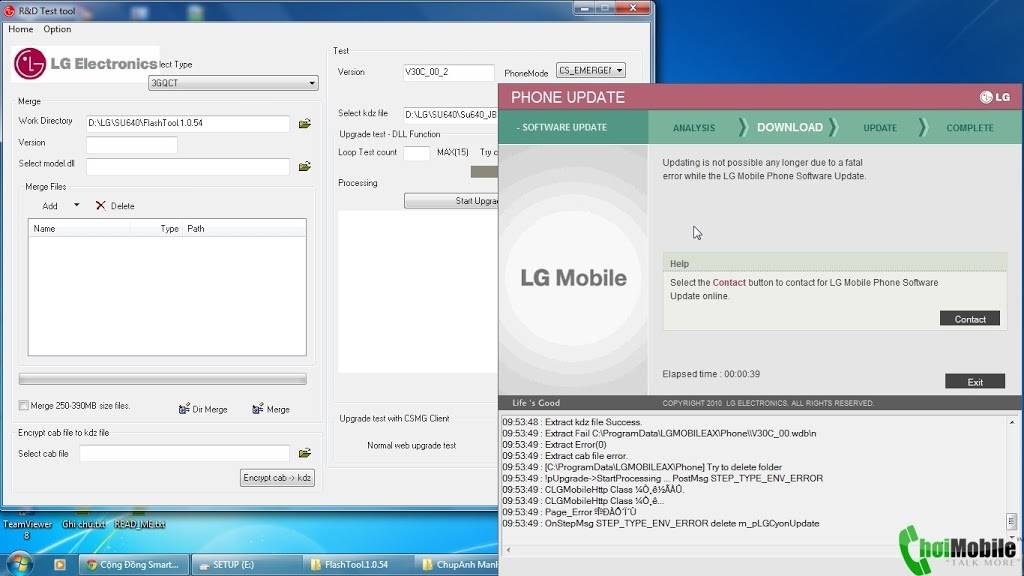
Task: Browse for Select model.dll file icon
Action: (x=304, y=167)
